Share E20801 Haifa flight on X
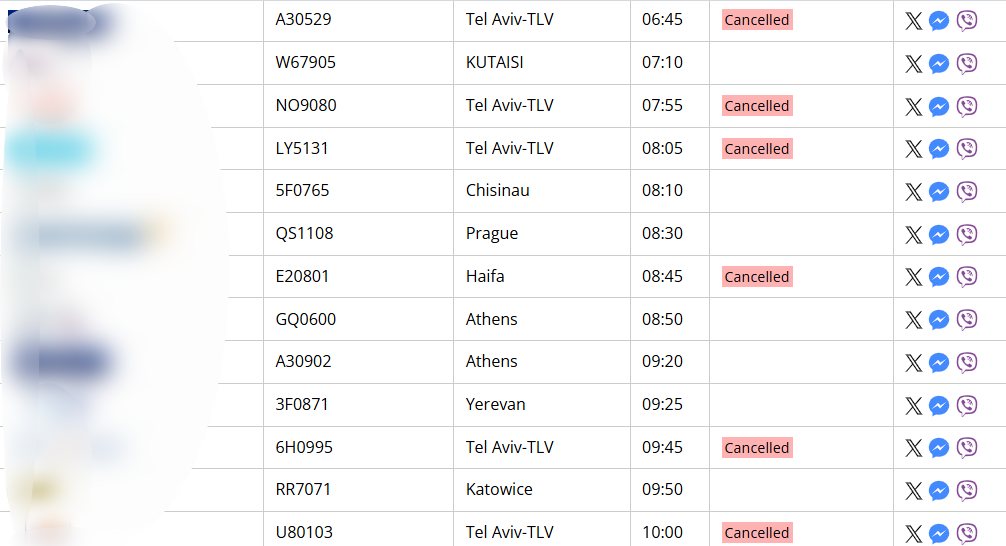 [x=914, y=277]
